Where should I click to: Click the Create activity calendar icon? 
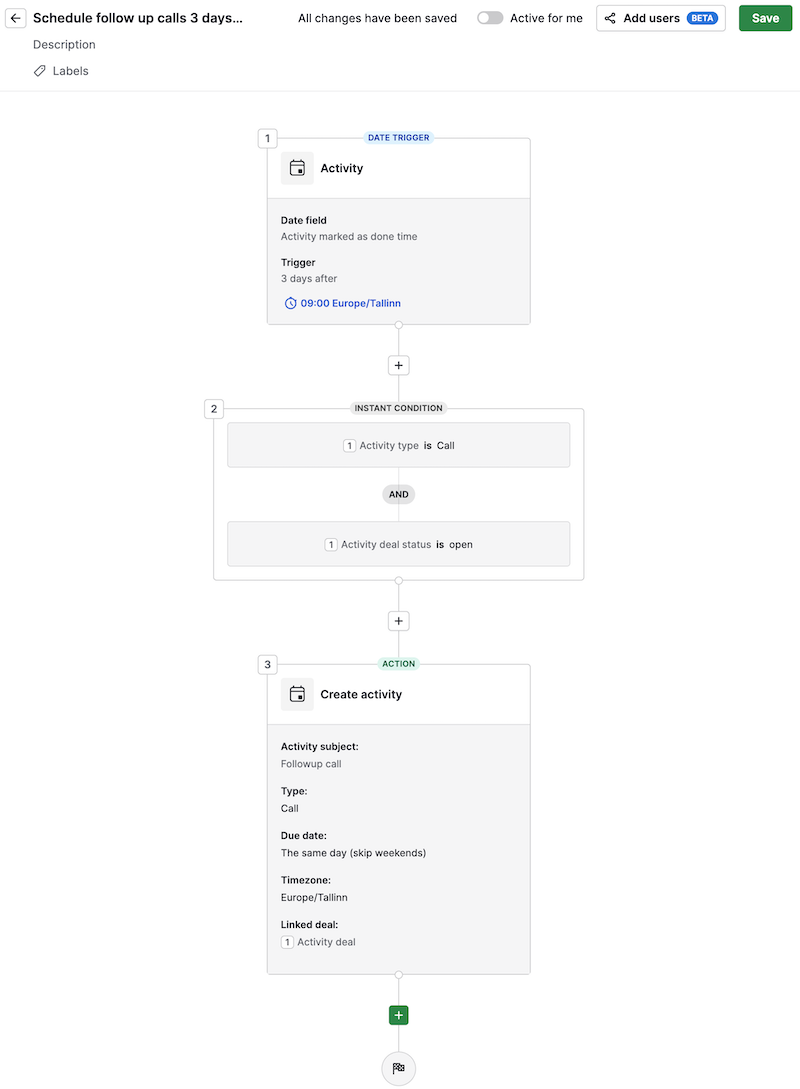297,694
